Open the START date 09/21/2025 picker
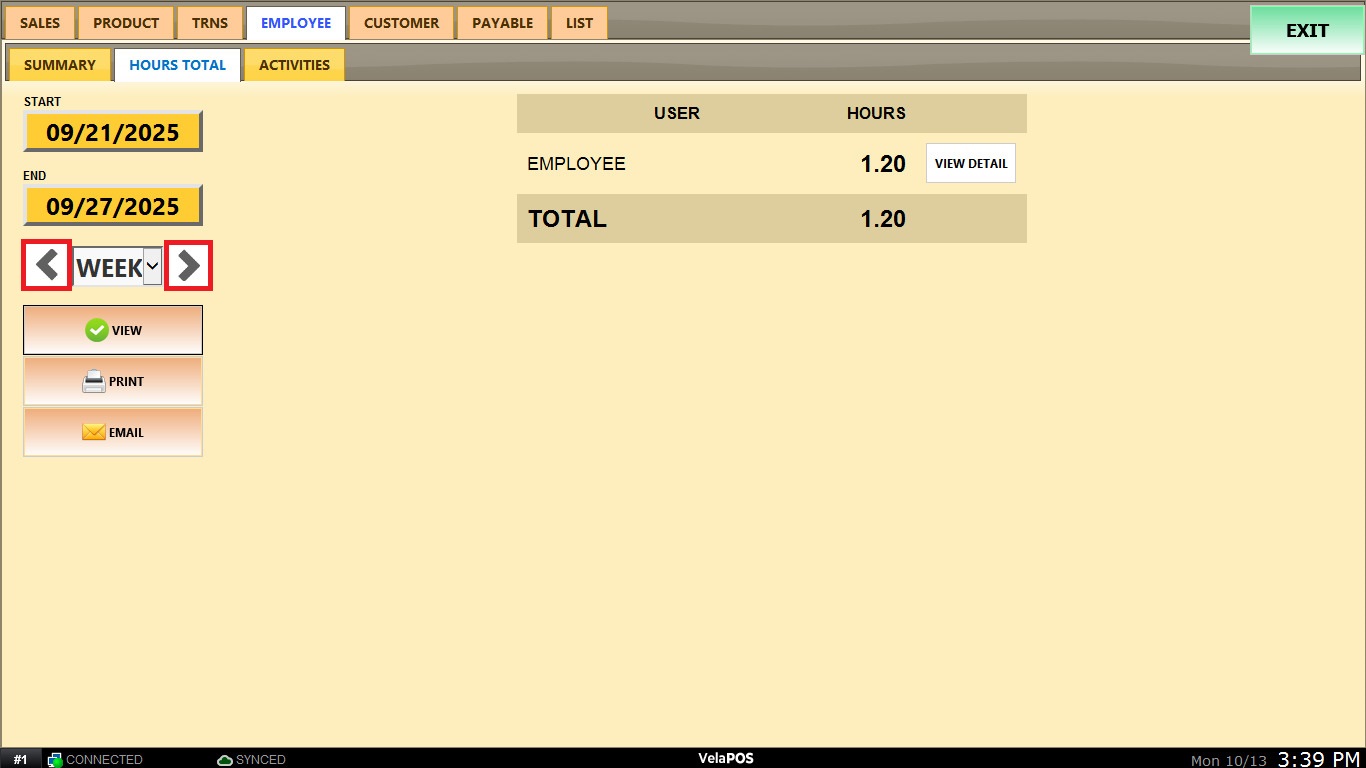The width and height of the screenshot is (1366, 768). (x=113, y=132)
